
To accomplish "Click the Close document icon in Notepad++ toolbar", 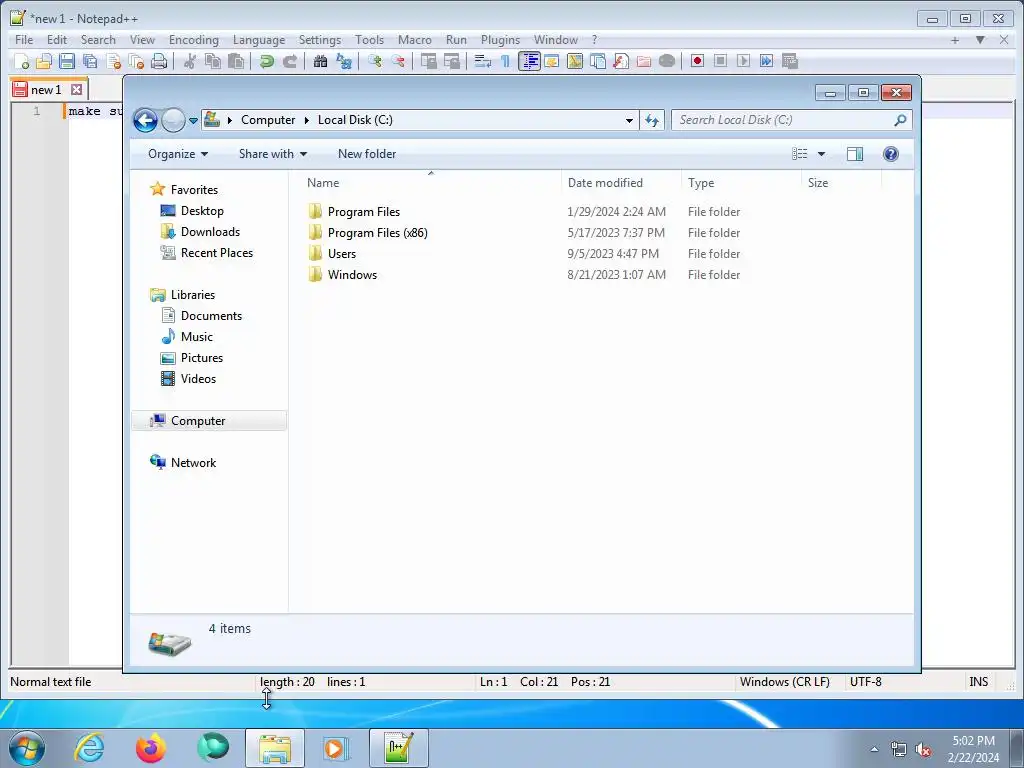I will [x=113, y=61].
